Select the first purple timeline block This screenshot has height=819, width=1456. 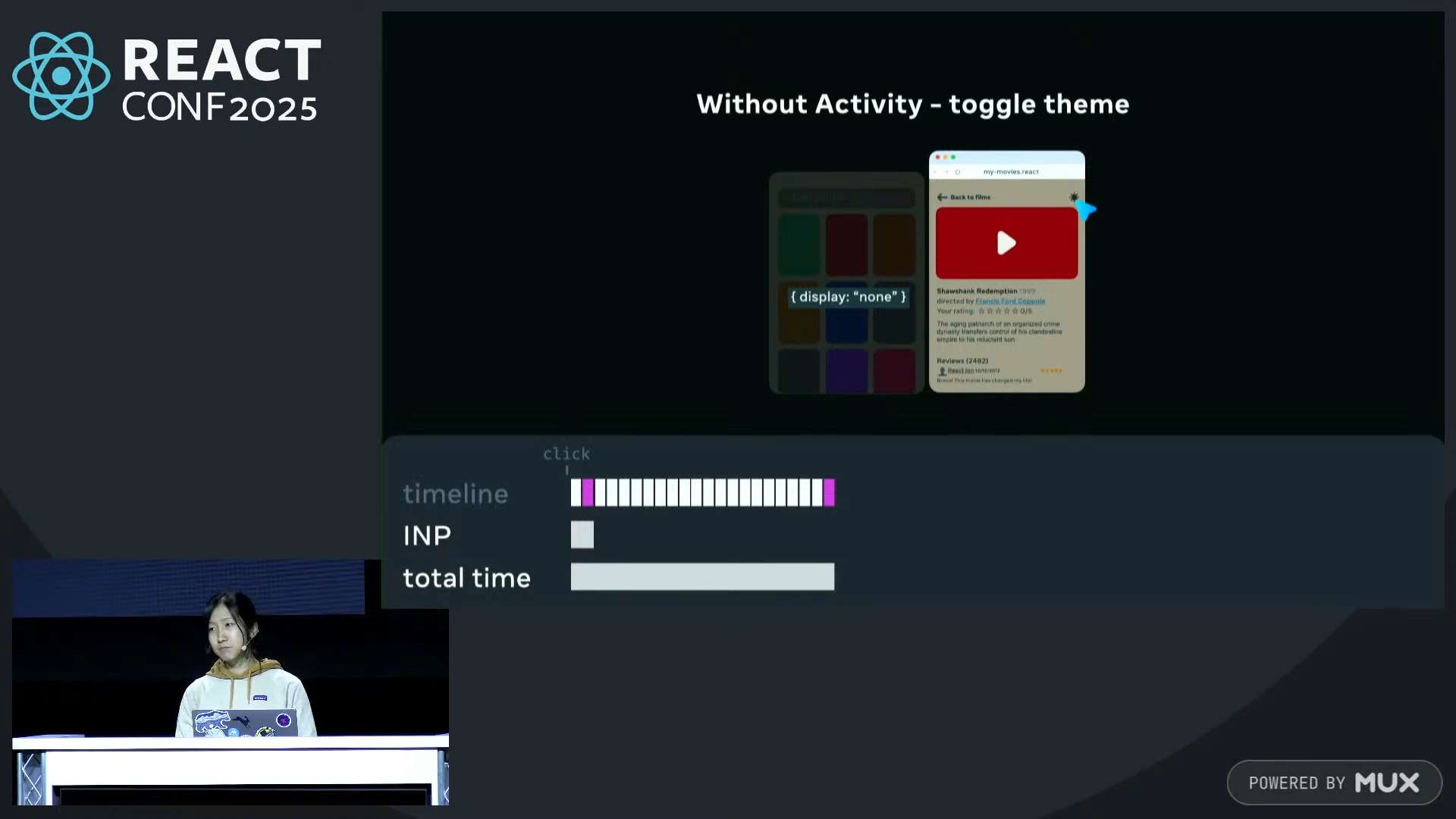(x=588, y=493)
